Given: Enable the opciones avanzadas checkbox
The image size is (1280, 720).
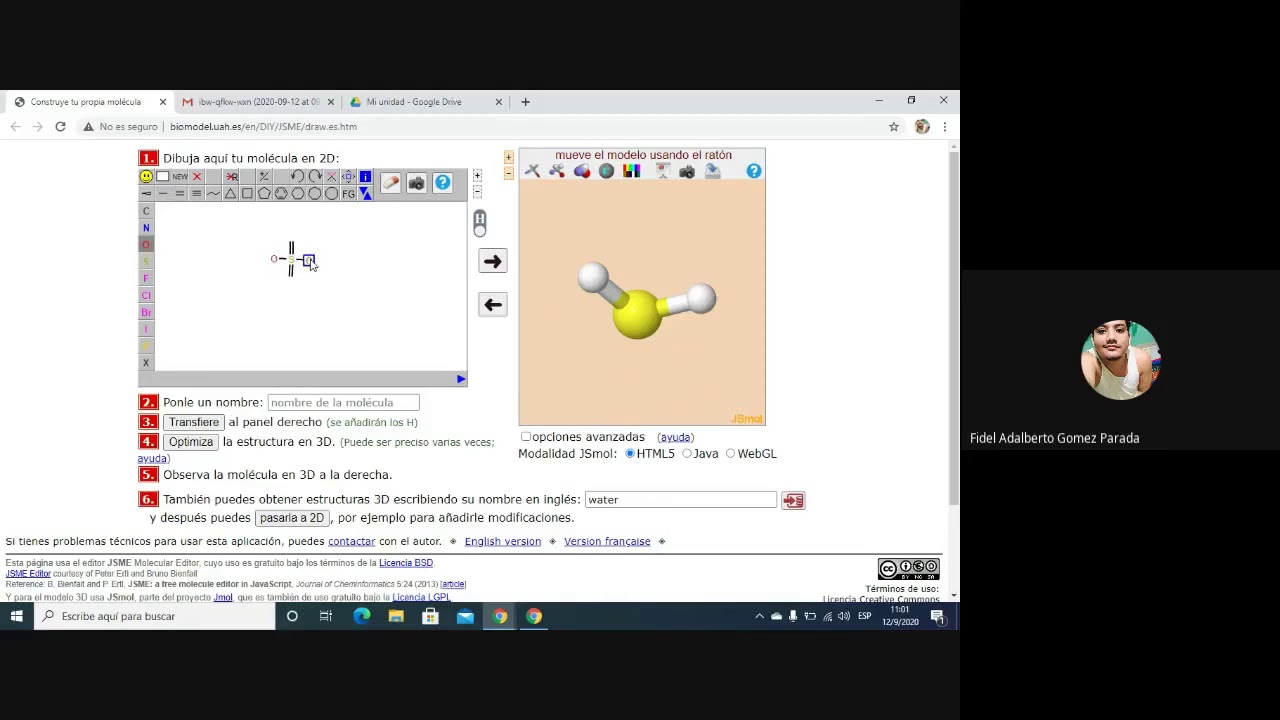Looking at the screenshot, I should (526, 437).
